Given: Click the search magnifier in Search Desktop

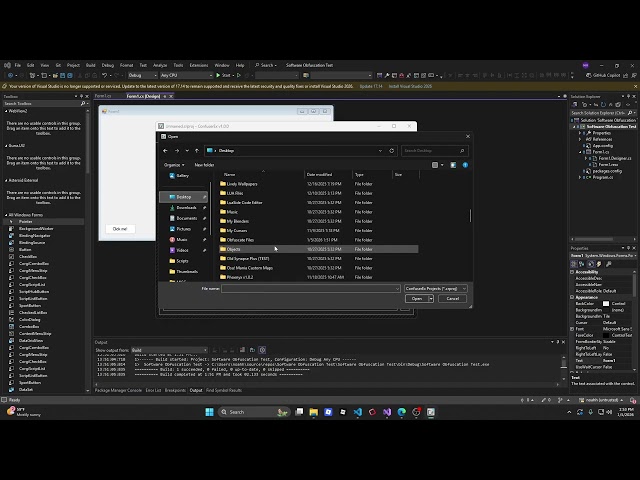Looking at the screenshot, I should click(x=462, y=151).
